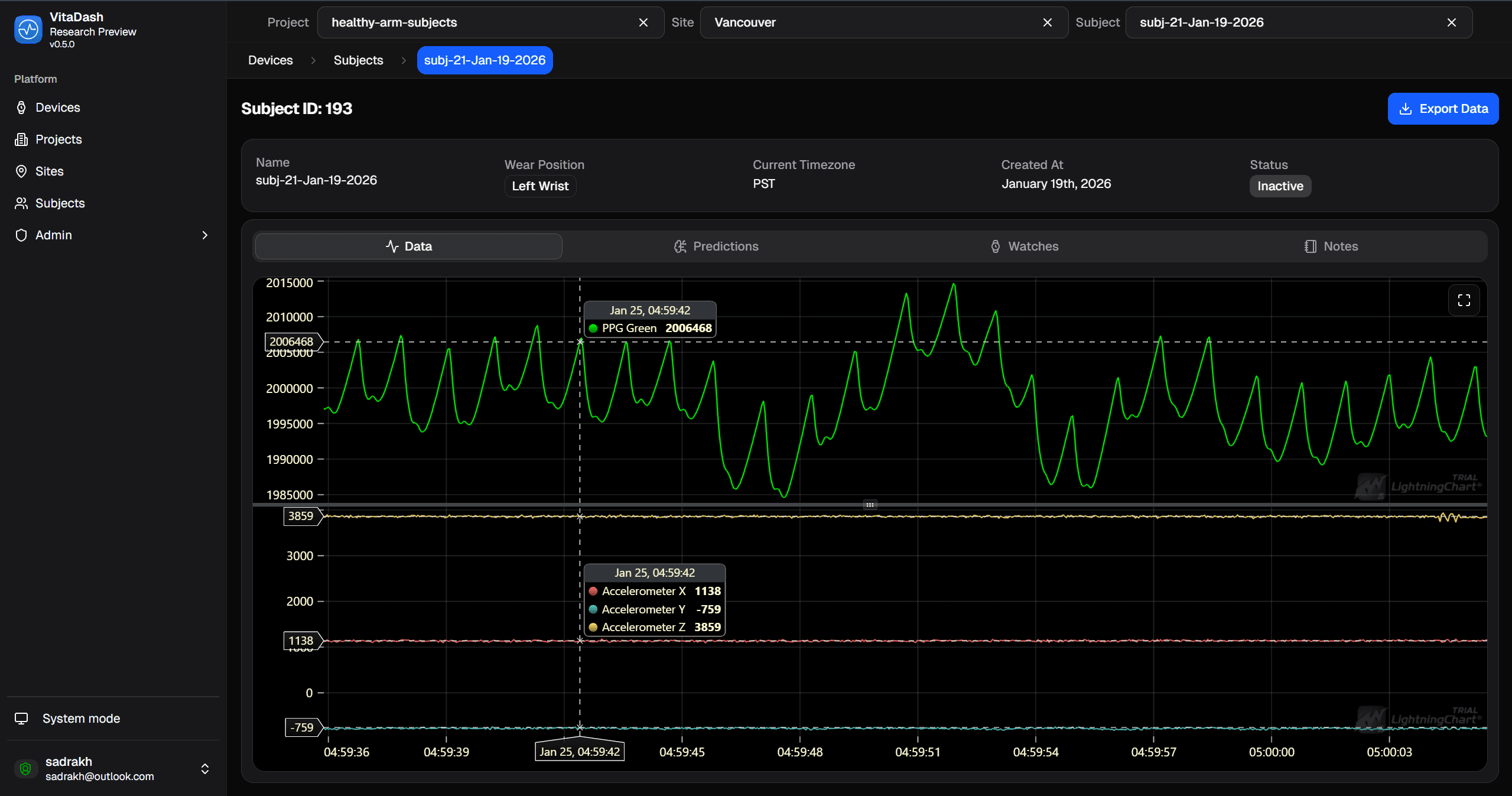Image resolution: width=1512 pixels, height=796 pixels.
Task: Open the Notes tab
Action: coord(1331,246)
